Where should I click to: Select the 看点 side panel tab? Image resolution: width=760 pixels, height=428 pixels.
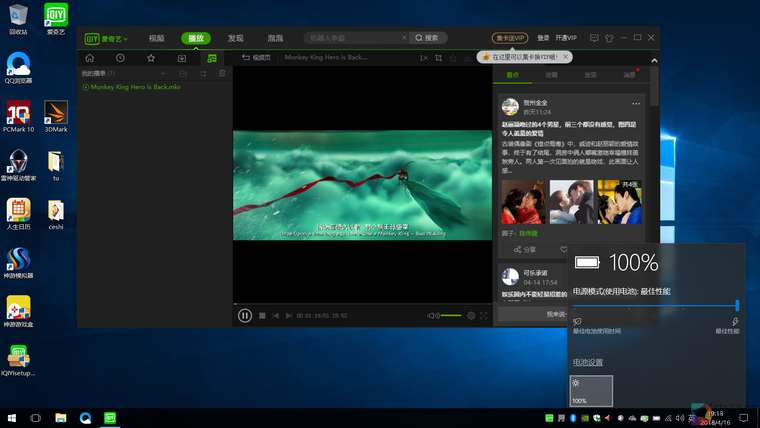point(512,75)
